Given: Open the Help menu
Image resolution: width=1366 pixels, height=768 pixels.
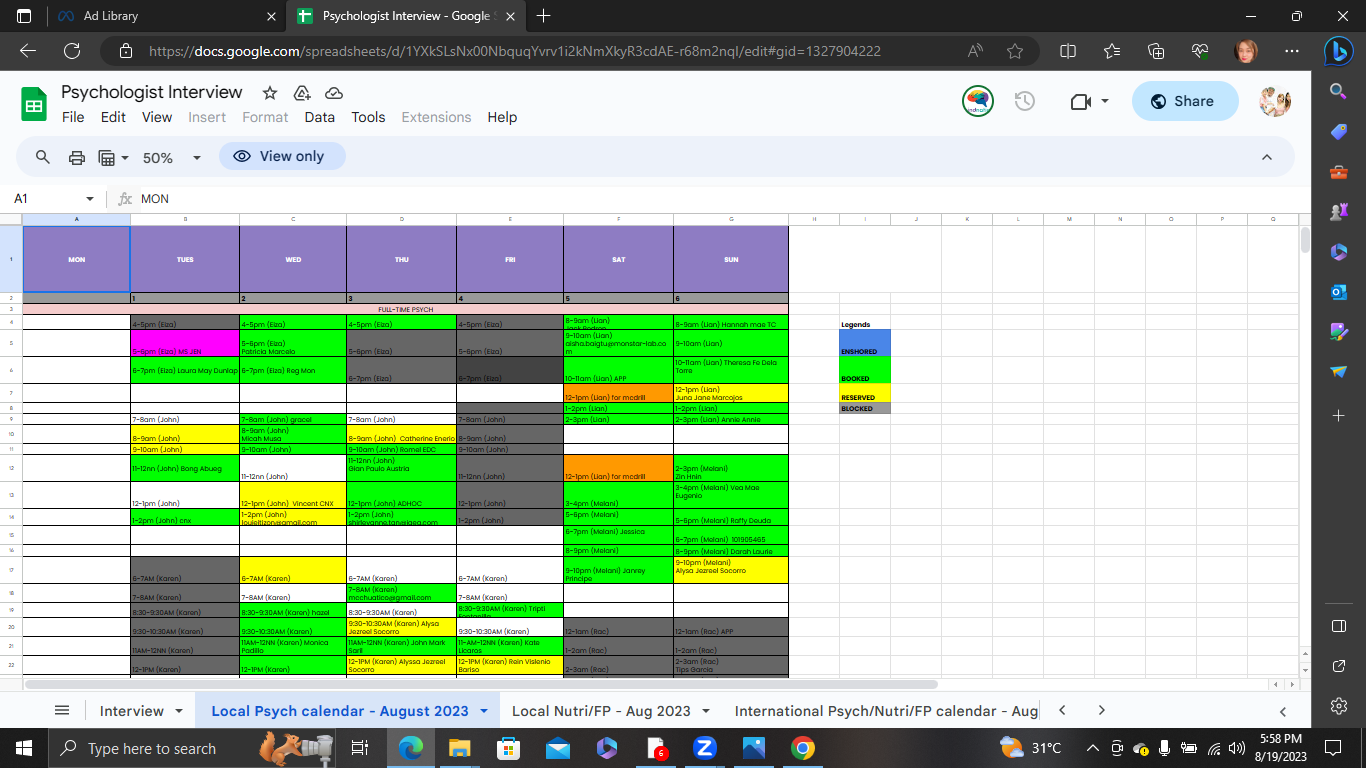Looking at the screenshot, I should coord(502,117).
